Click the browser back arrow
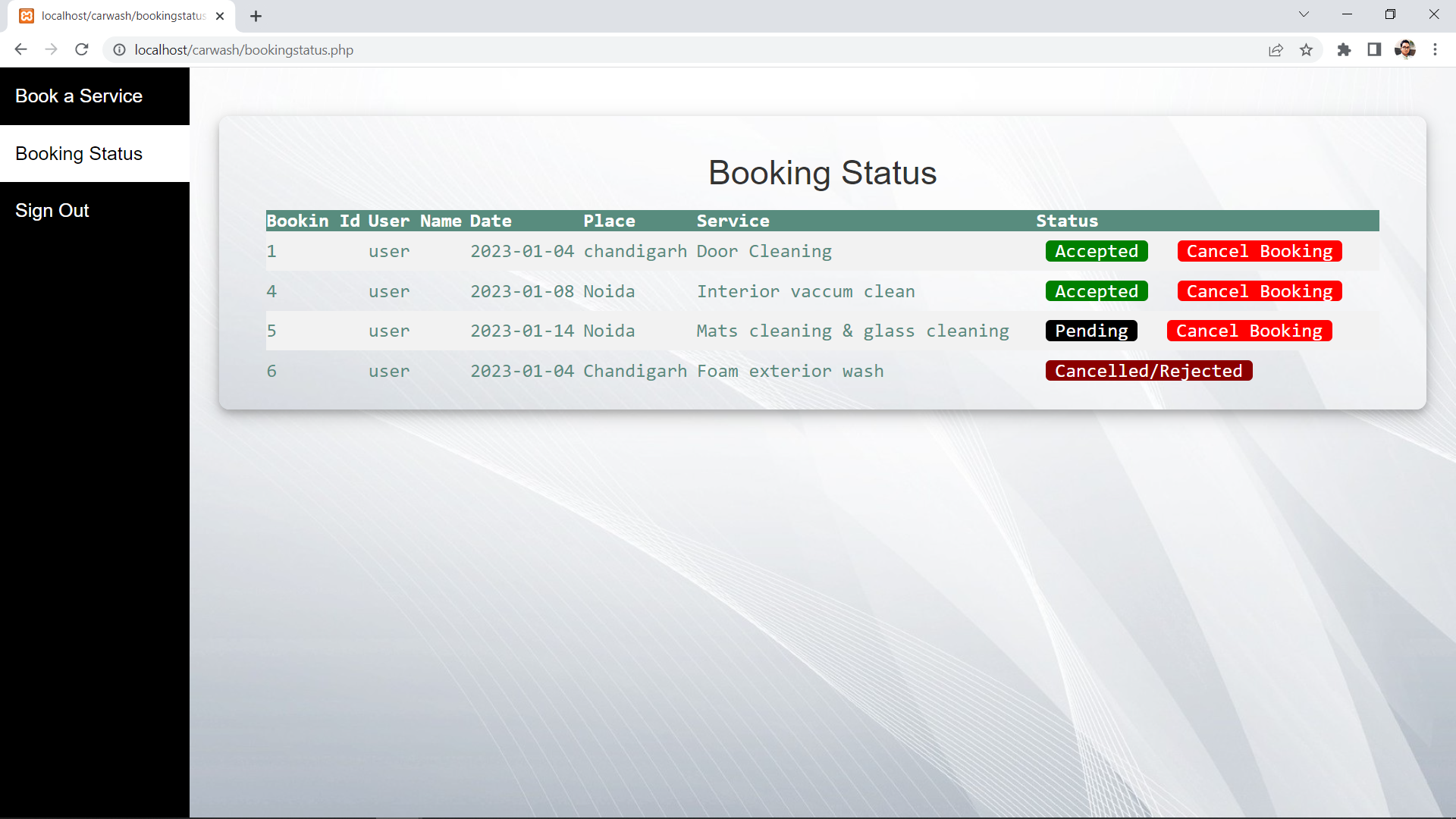 coord(20,49)
